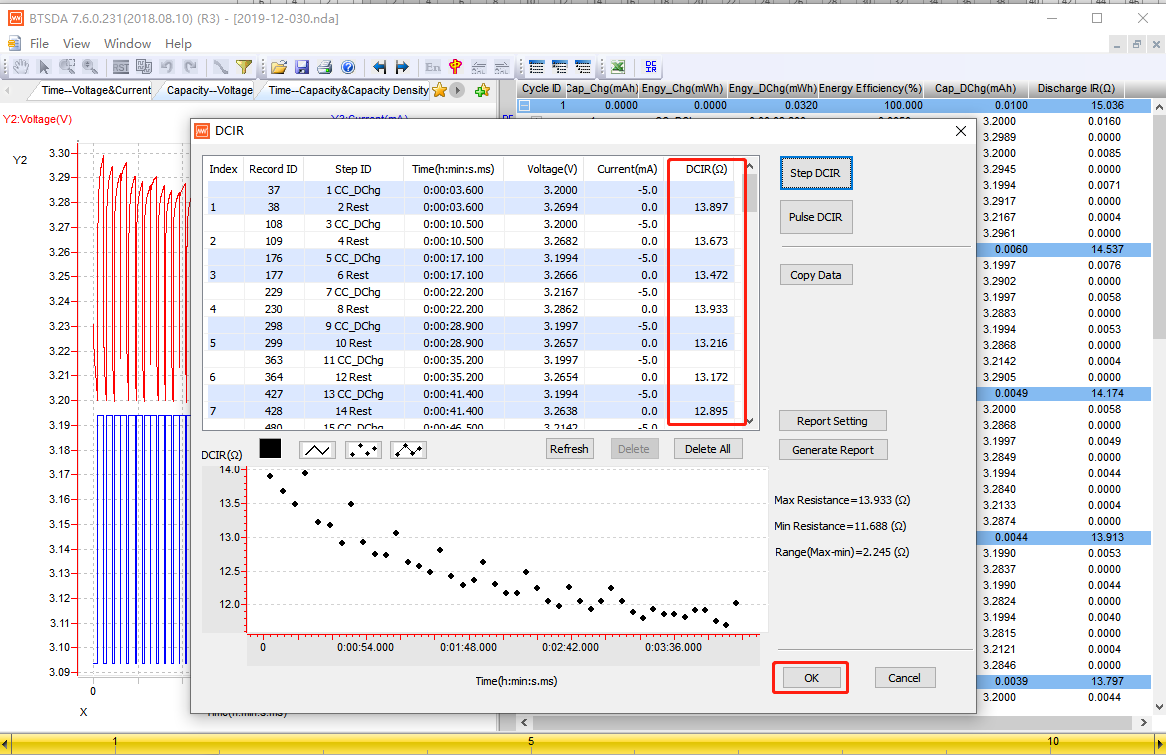Click the Delete All button
The image size is (1166, 755).
[708, 449]
